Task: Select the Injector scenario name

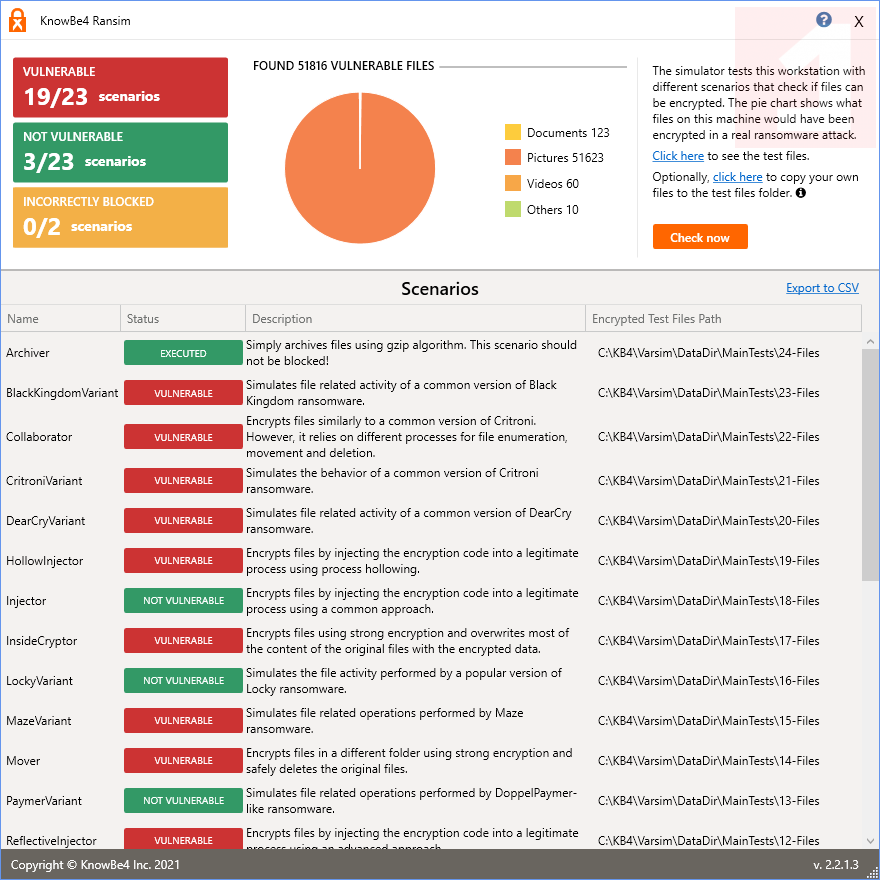Action: tap(26, 601)
